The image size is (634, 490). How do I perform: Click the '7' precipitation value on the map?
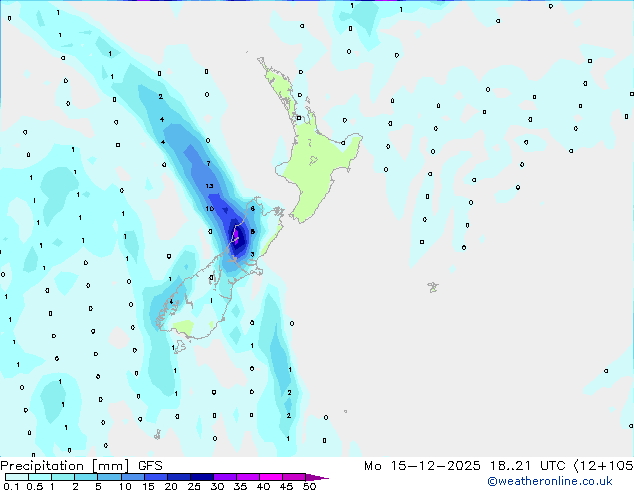208,163
